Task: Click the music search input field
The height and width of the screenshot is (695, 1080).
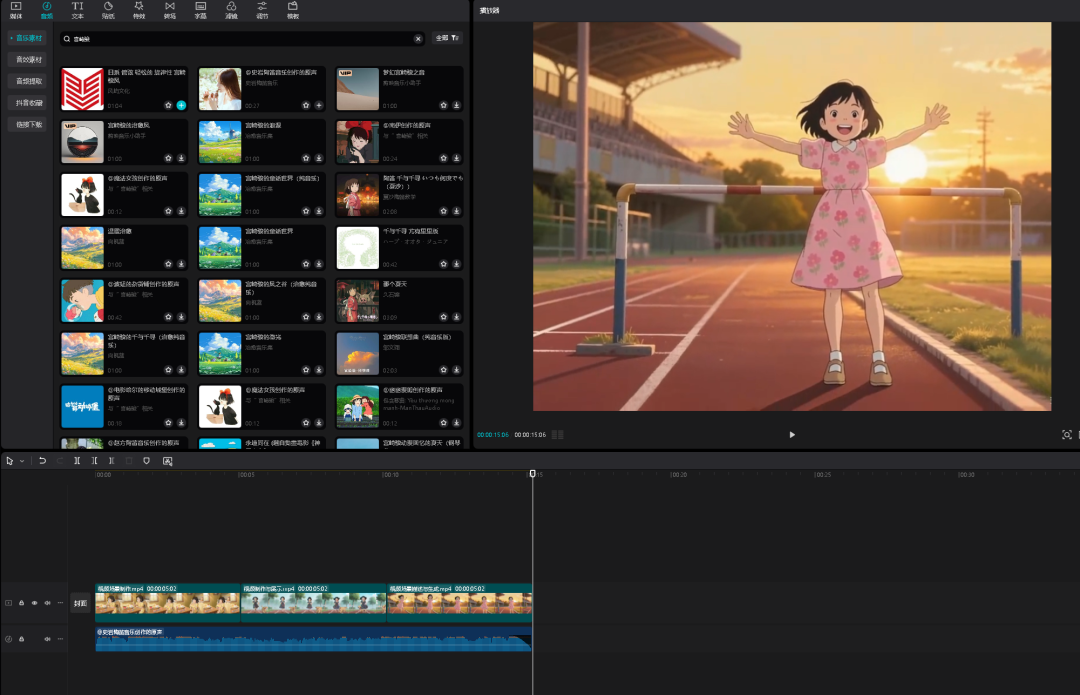Action: coord(241,39)
